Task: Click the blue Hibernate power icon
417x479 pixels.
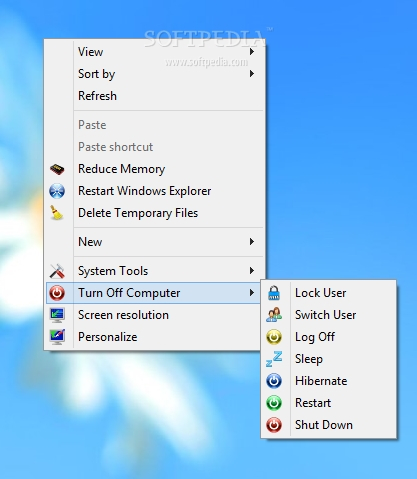Action: point(274,381)
